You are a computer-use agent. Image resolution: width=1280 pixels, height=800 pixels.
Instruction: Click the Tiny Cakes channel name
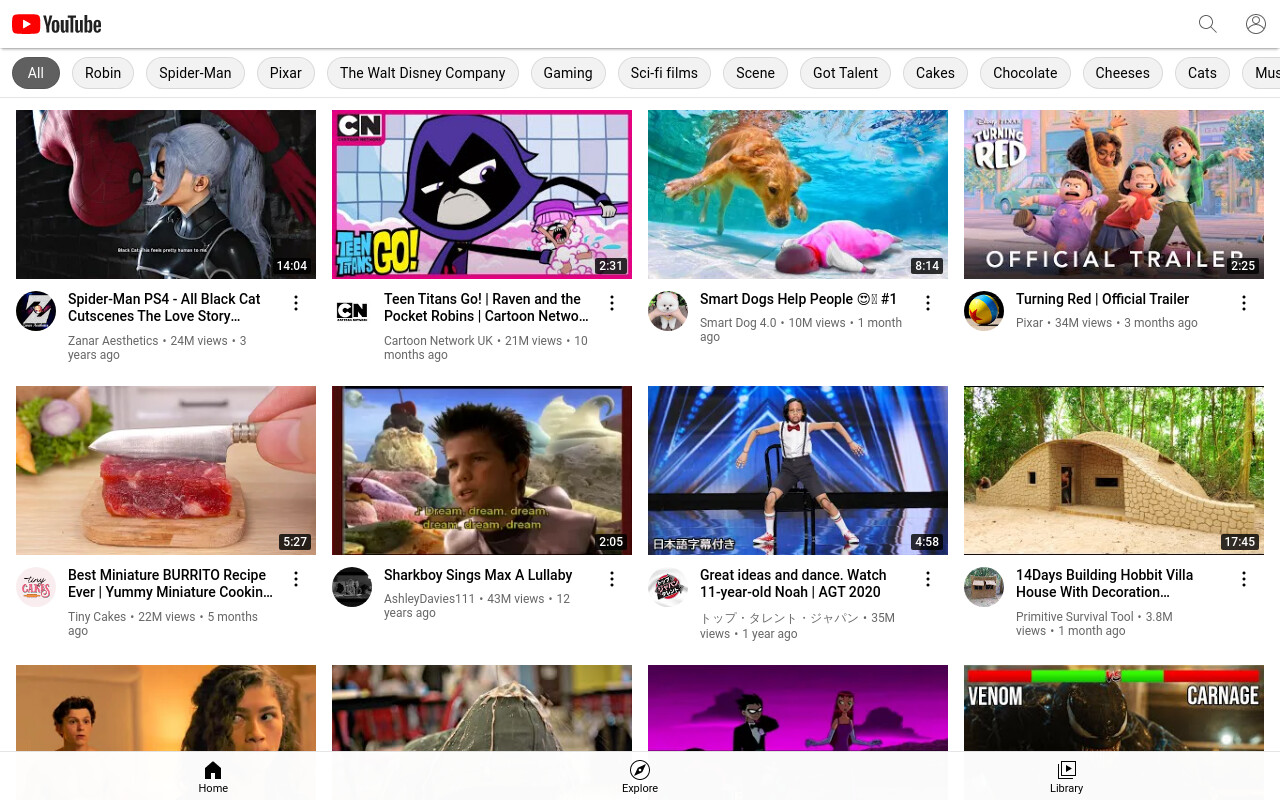coord(97,617)
